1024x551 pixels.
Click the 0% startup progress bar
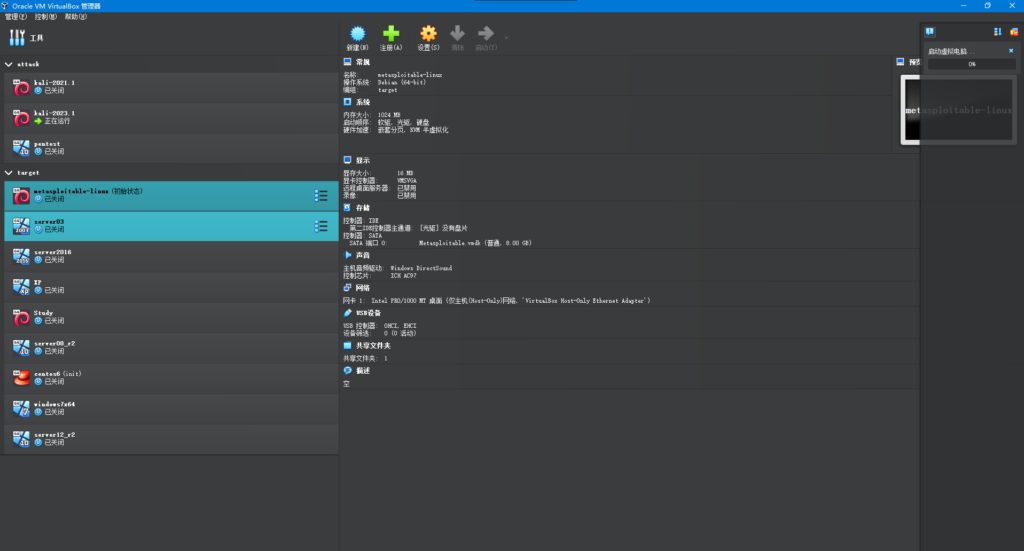point(971,64)
